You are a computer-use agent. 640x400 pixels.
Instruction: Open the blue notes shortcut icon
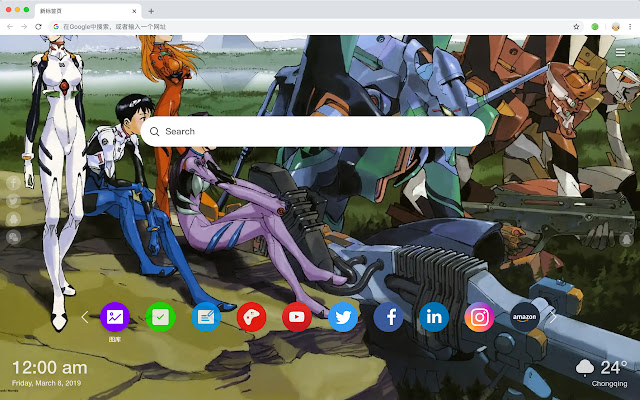pos(206,317)
